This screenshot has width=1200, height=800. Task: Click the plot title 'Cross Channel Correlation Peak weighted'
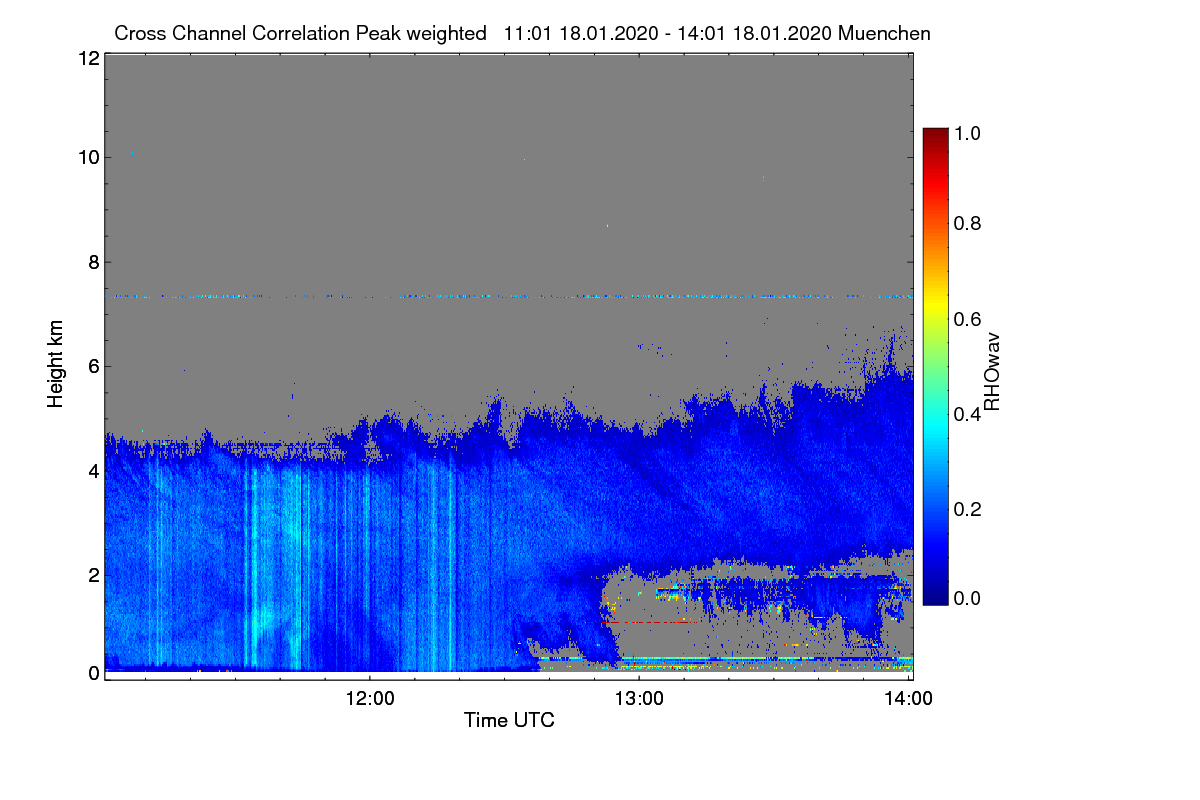click(x=300, y=33)
